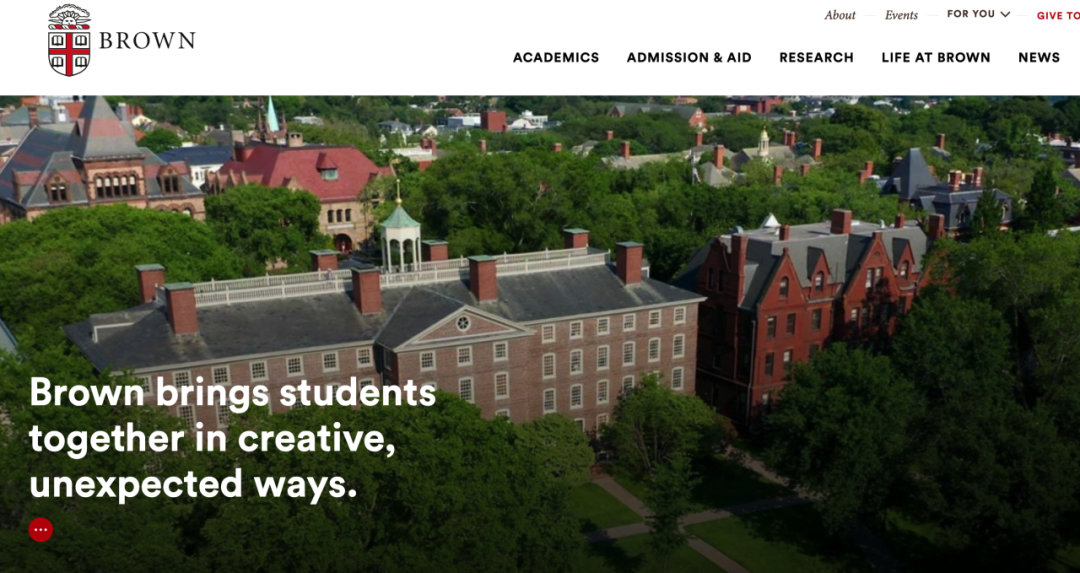
Task: Navigate to the NEWS section
Action: 1039,58
